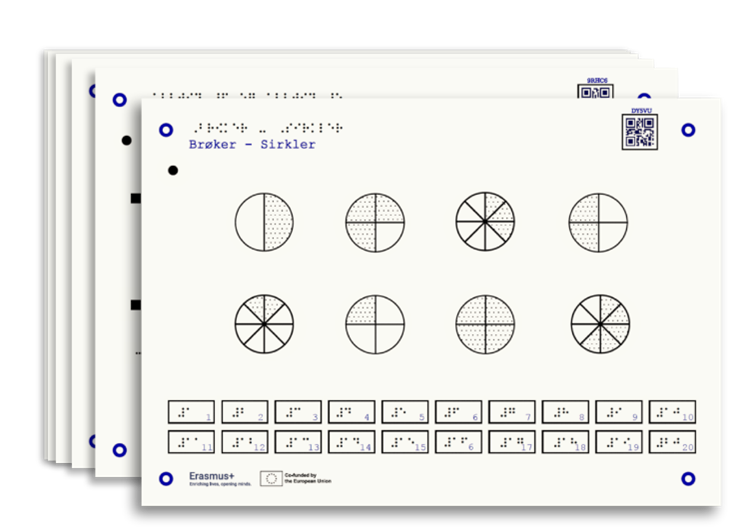
Task: Select the fully dotted quartered circle
Action: [x=485, y=324]
